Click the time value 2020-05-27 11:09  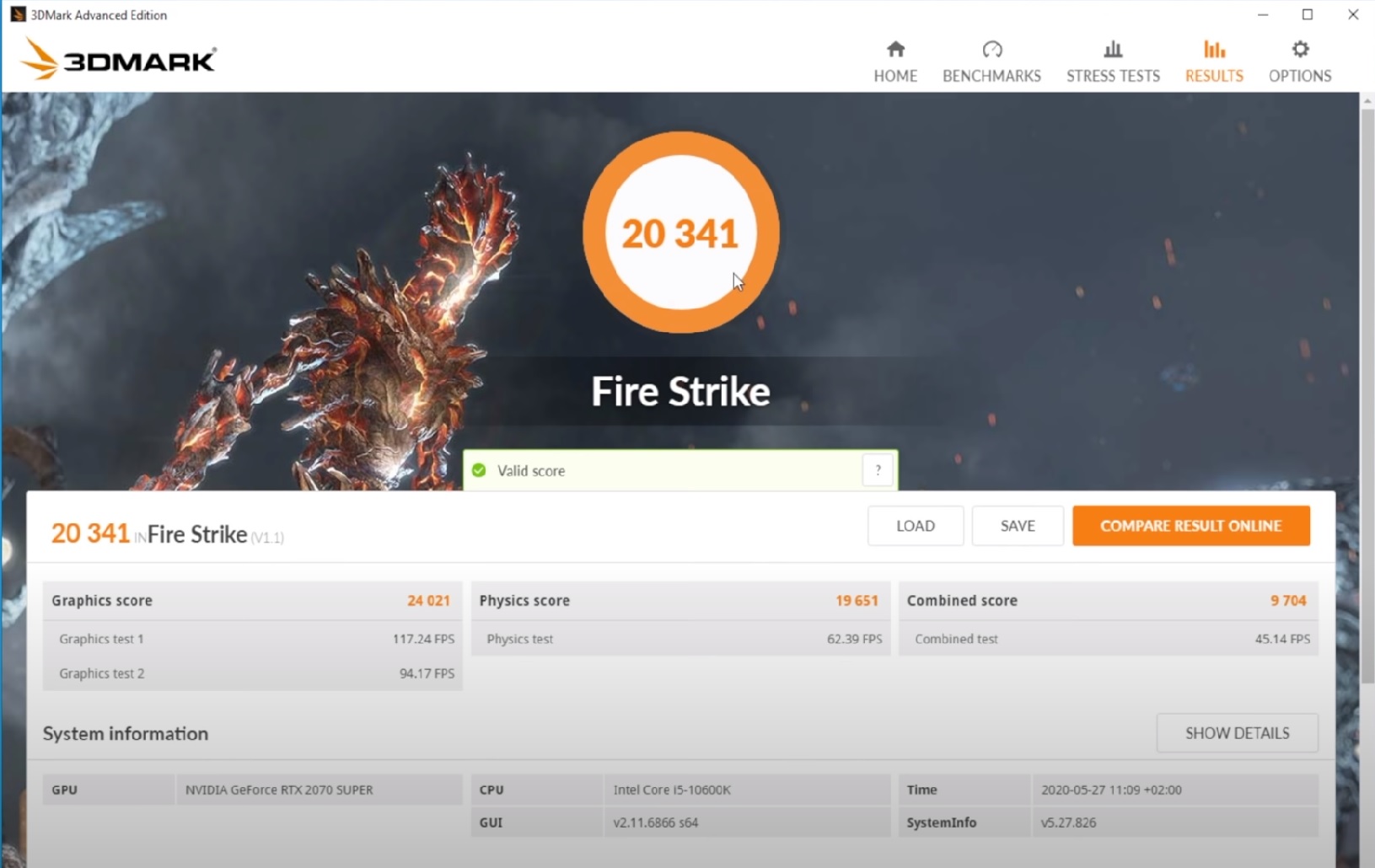click(1111, 790)
